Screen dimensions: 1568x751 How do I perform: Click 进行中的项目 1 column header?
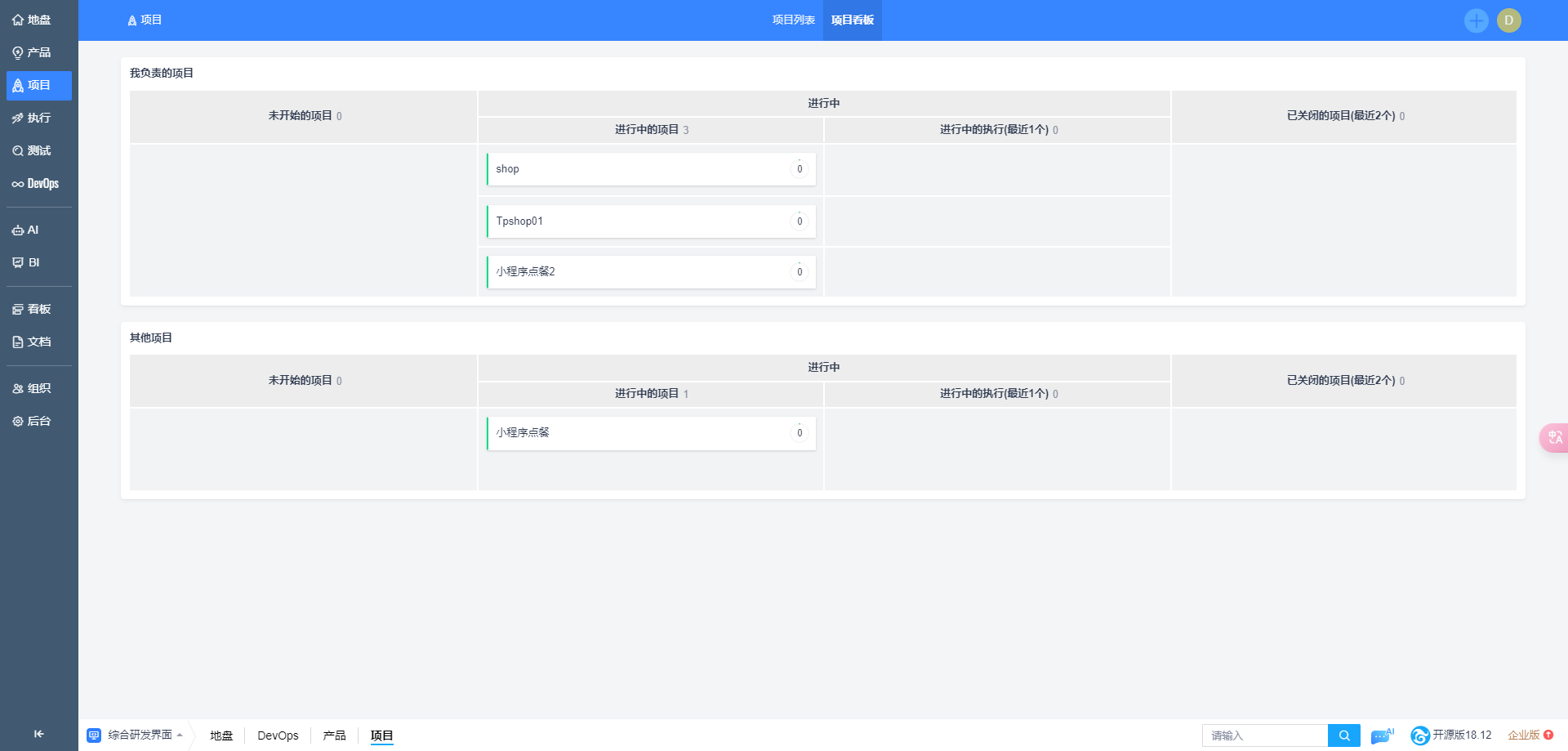pos(651,394)
